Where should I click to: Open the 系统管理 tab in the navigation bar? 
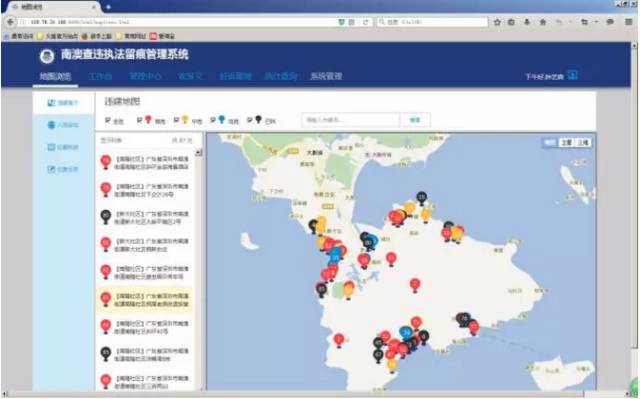click(x=326, y=76)
